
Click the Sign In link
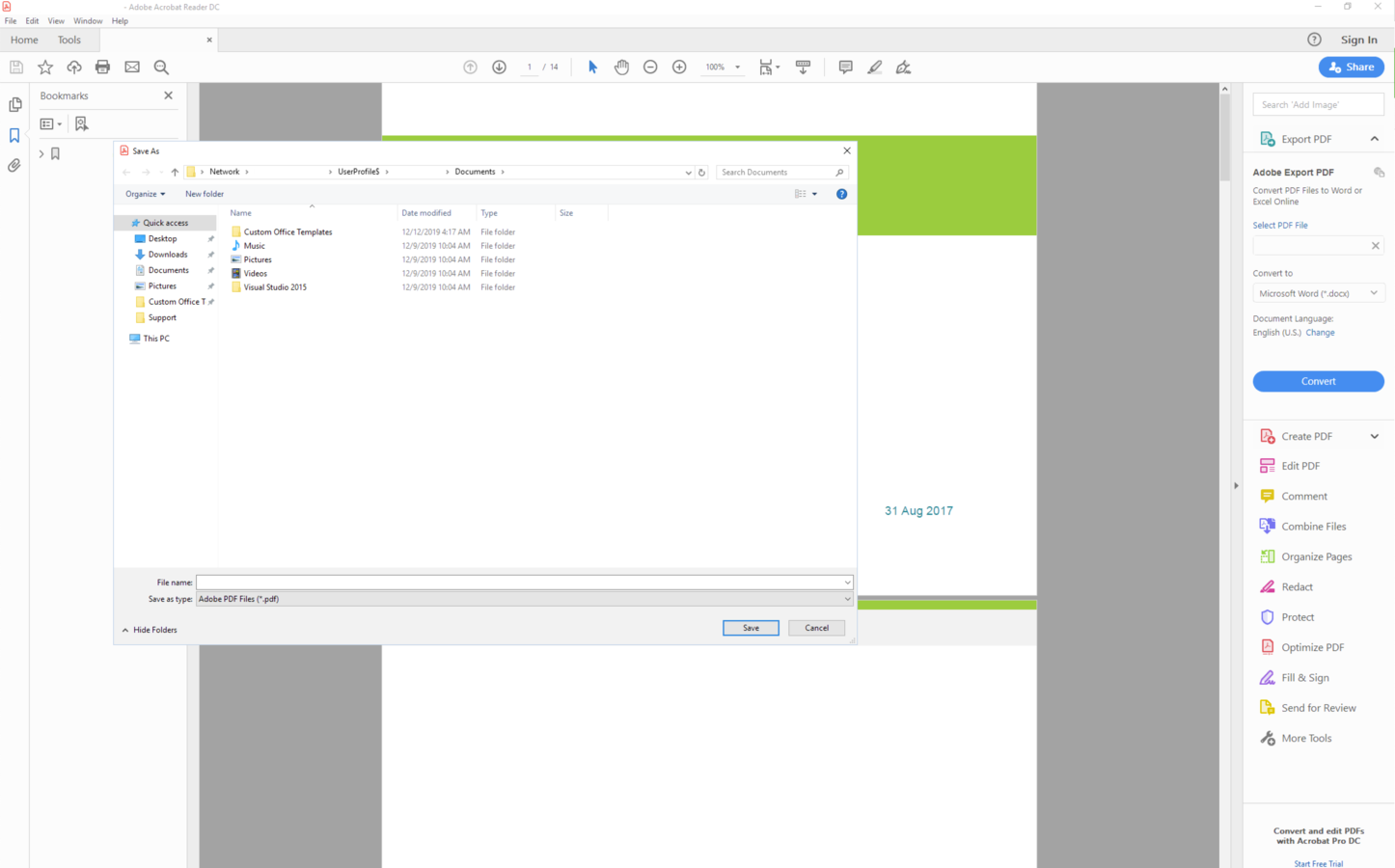tap(1358, 40)
